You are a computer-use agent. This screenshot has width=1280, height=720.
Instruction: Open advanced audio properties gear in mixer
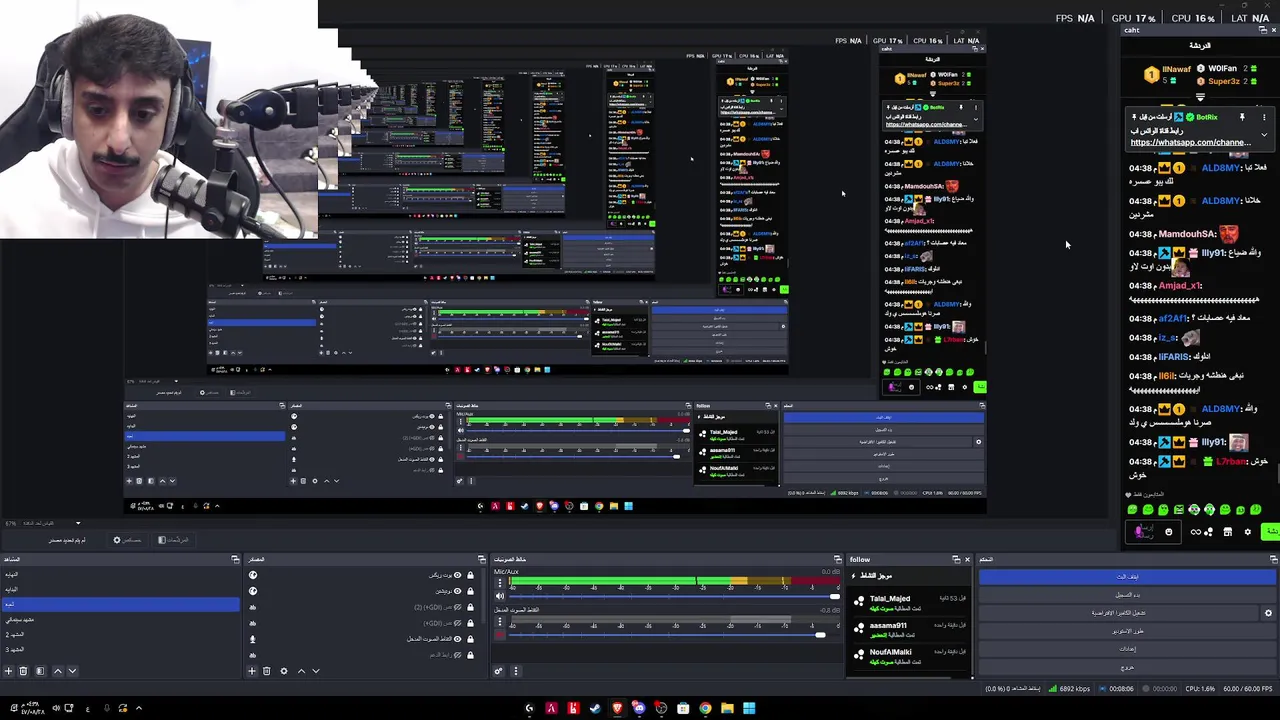[x=498, y=671]
